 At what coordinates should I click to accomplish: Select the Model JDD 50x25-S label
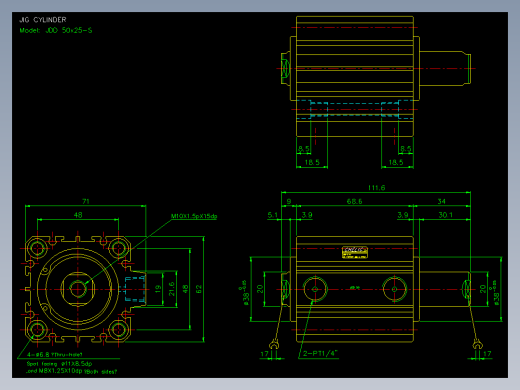(56, 30)
